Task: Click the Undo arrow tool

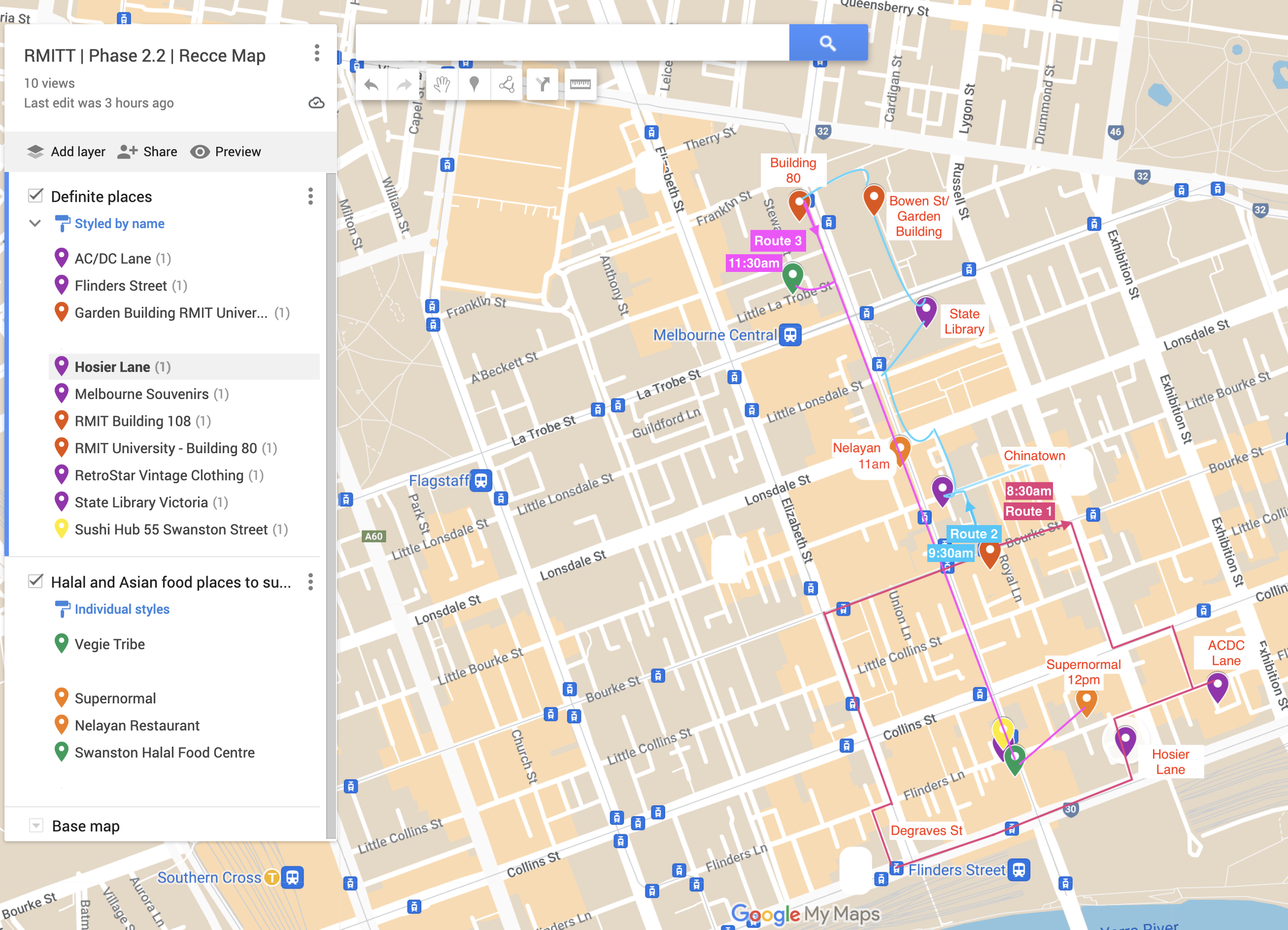Action: tap(371, 85)
